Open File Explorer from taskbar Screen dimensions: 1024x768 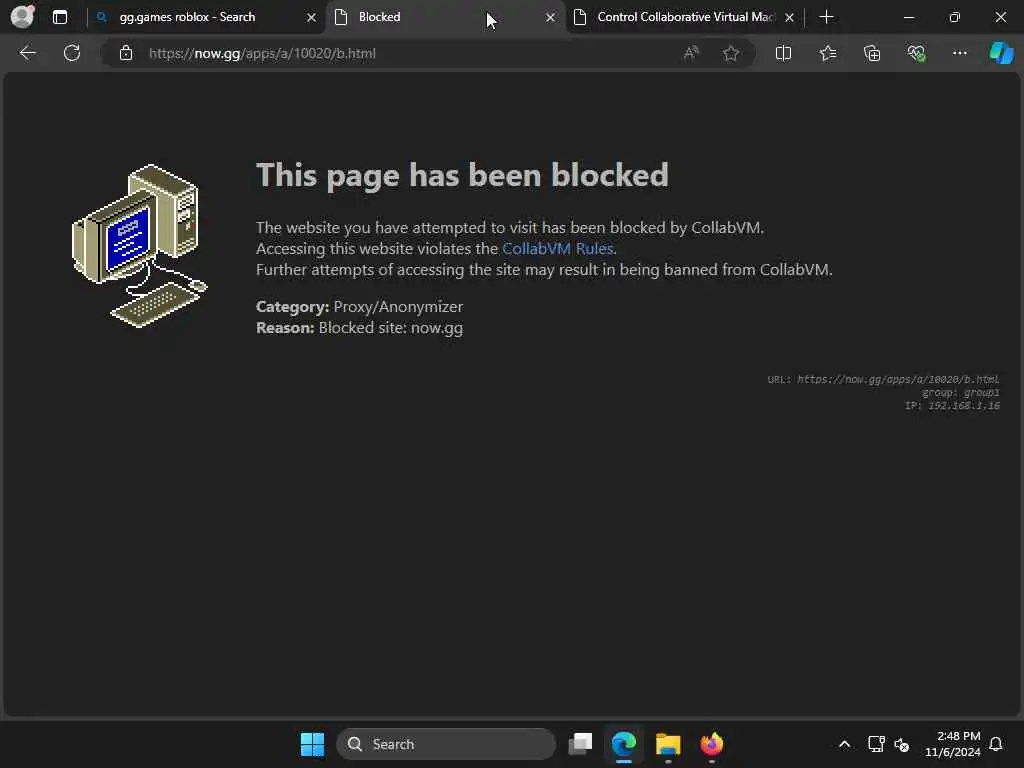click(668, 744)
